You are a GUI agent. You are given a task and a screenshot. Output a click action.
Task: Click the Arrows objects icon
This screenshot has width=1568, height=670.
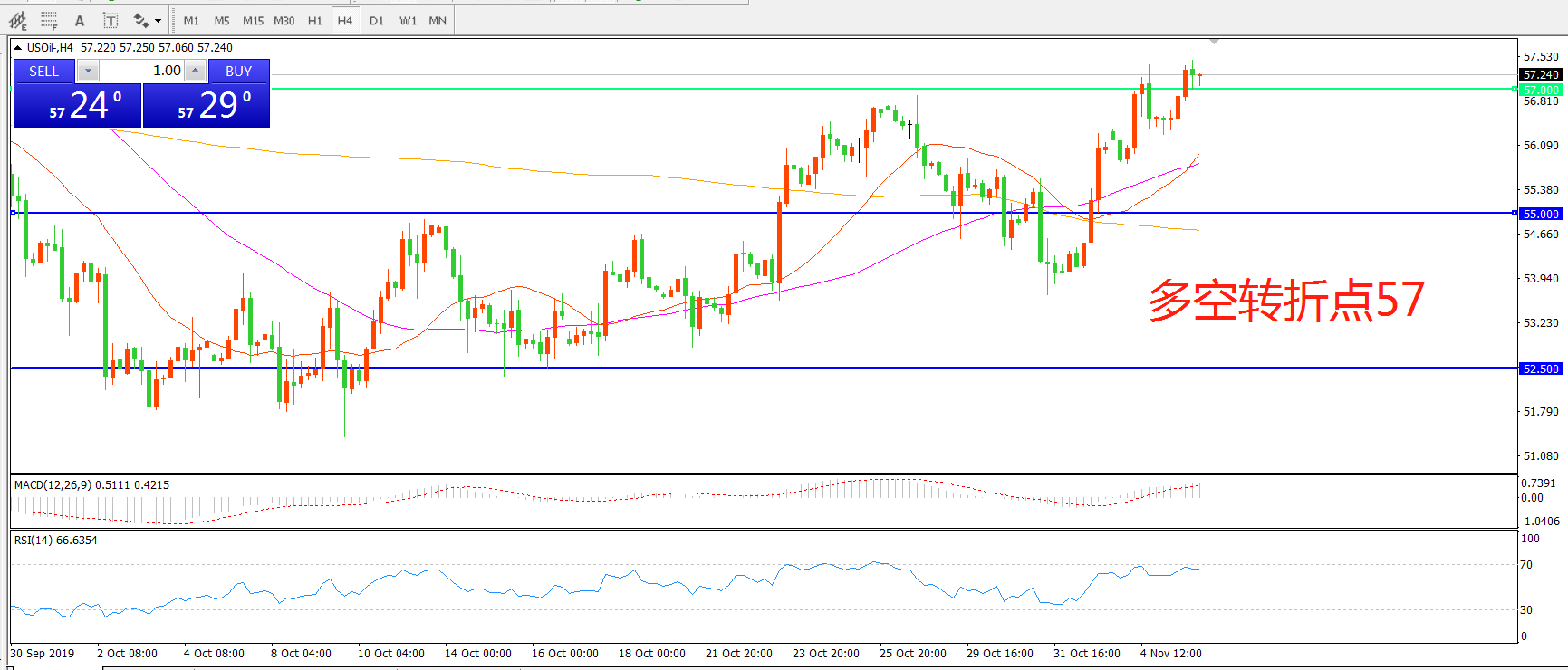(x=141, y=20)
